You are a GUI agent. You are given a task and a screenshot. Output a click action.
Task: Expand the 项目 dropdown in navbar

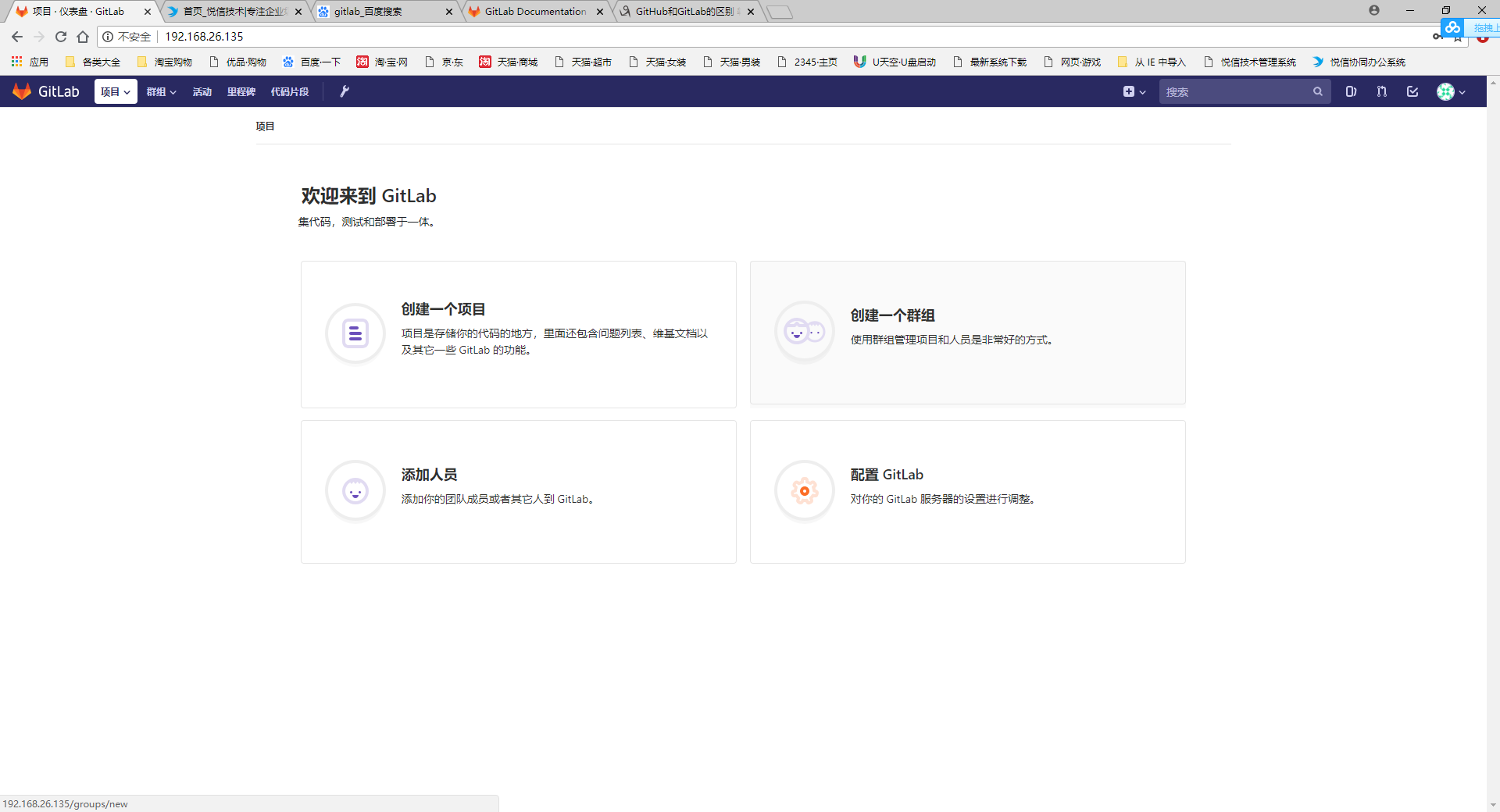pos(116,91)
